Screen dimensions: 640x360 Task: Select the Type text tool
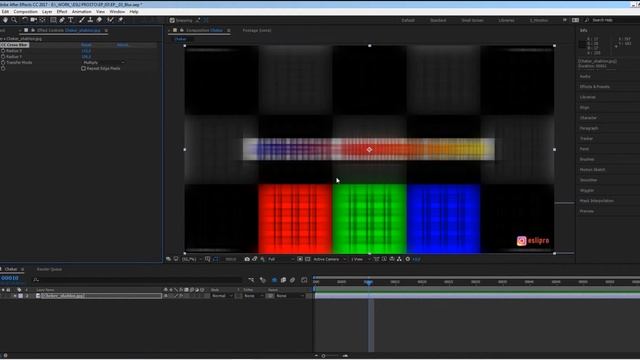pyautogui.click(x=71, y=20)
